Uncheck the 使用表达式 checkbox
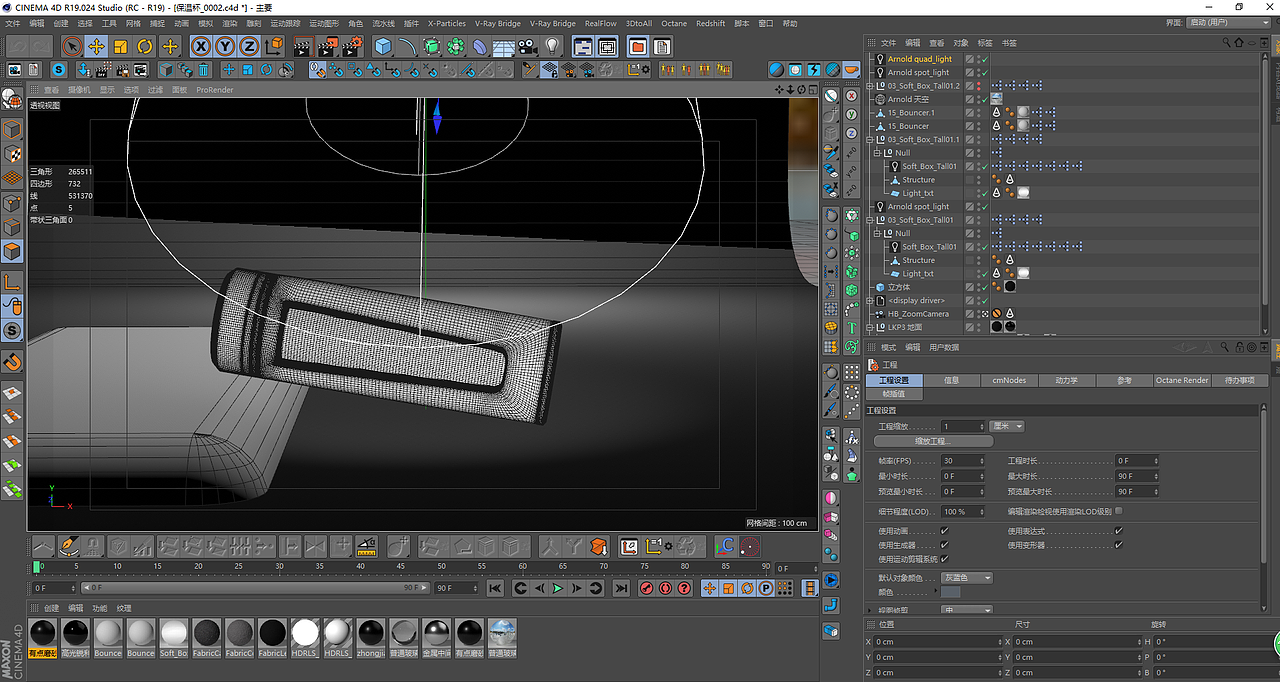Image resolution: width=1280 pixels, height=682 pixels. pos(1118,531)
